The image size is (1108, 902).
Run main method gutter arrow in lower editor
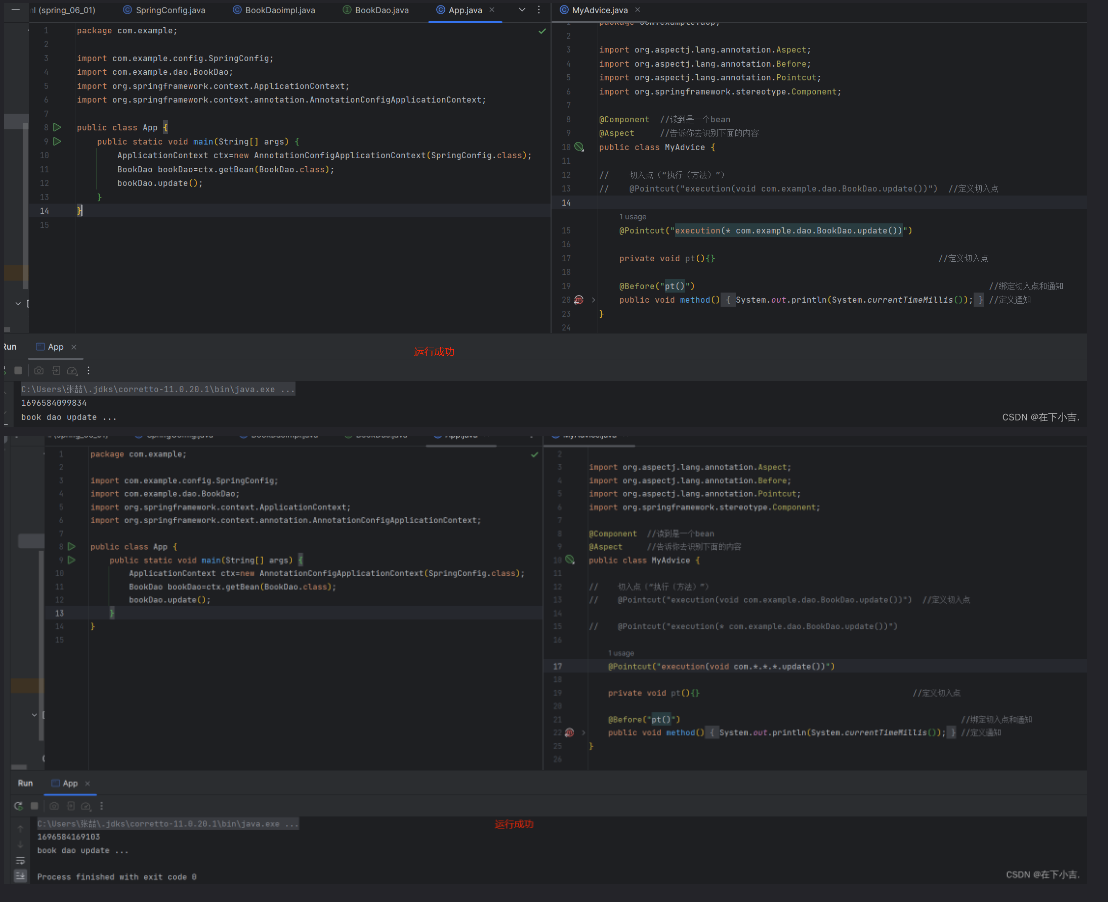[71, 560]
